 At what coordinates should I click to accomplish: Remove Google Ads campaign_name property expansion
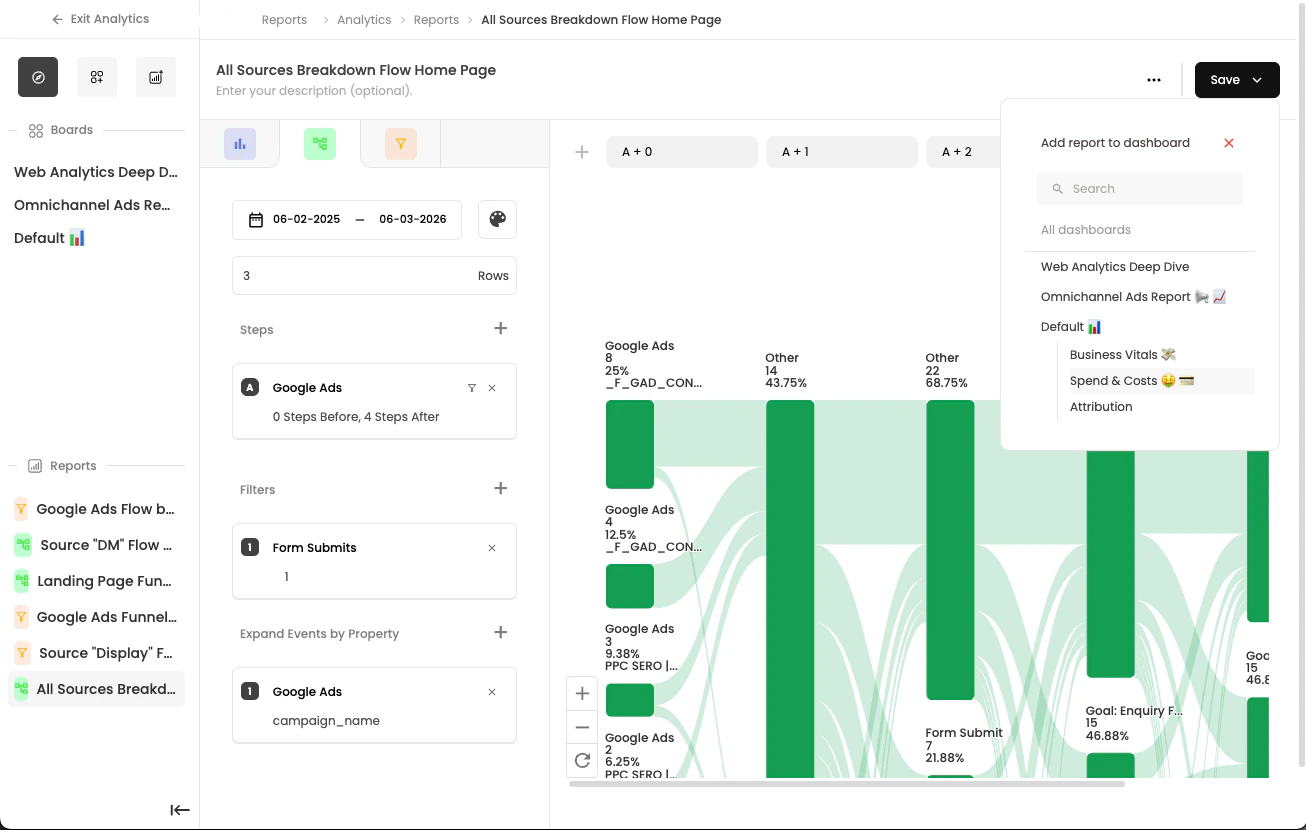coord(492,692)
